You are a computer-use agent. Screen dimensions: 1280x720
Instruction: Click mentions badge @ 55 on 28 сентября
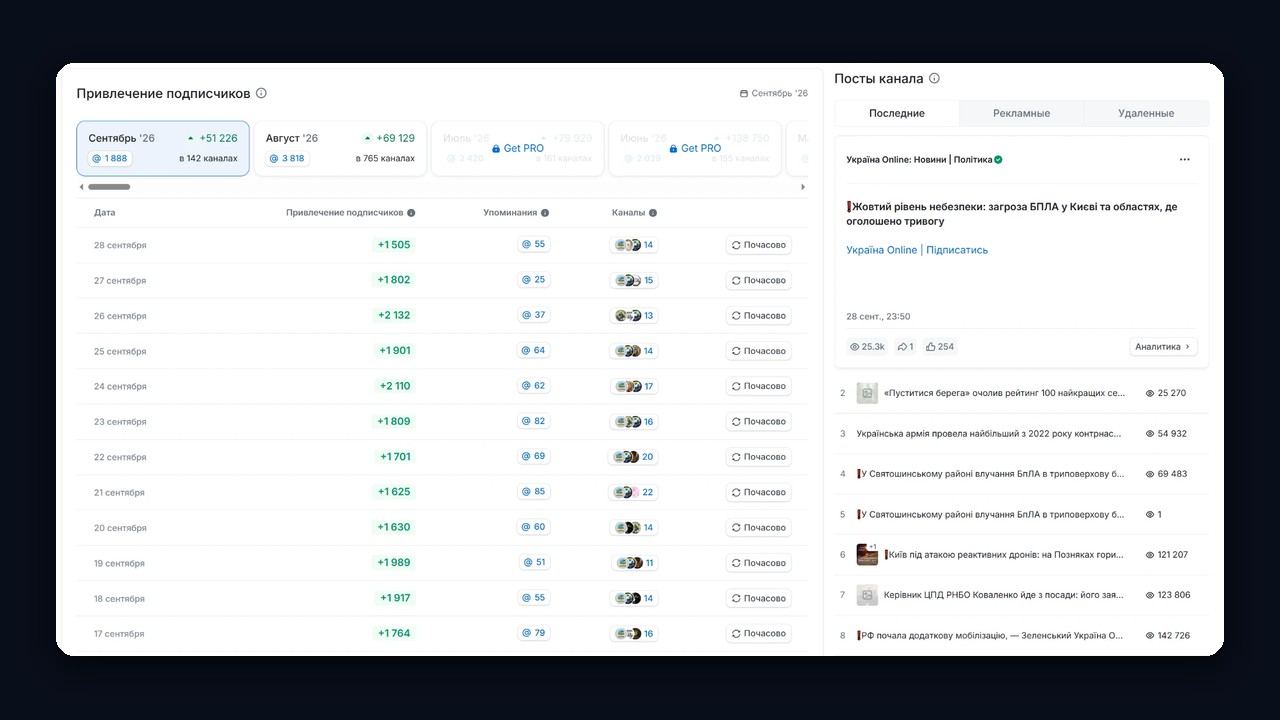534,244
